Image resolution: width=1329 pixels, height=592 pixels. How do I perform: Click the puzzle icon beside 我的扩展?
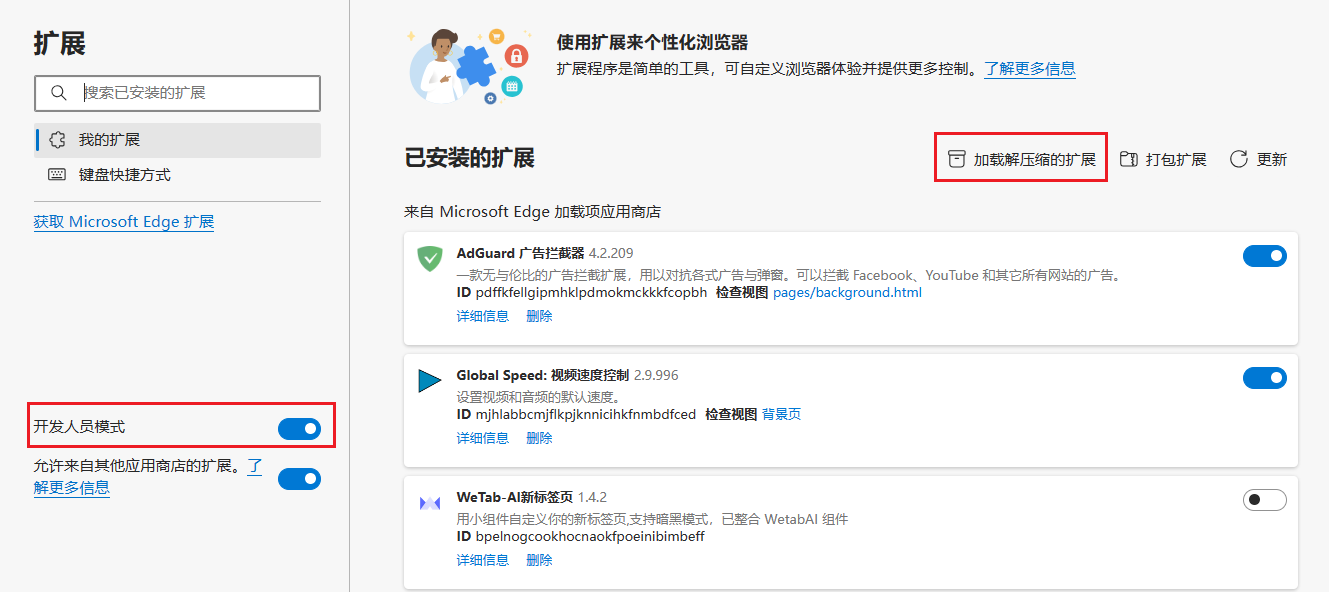coord(58,140)
